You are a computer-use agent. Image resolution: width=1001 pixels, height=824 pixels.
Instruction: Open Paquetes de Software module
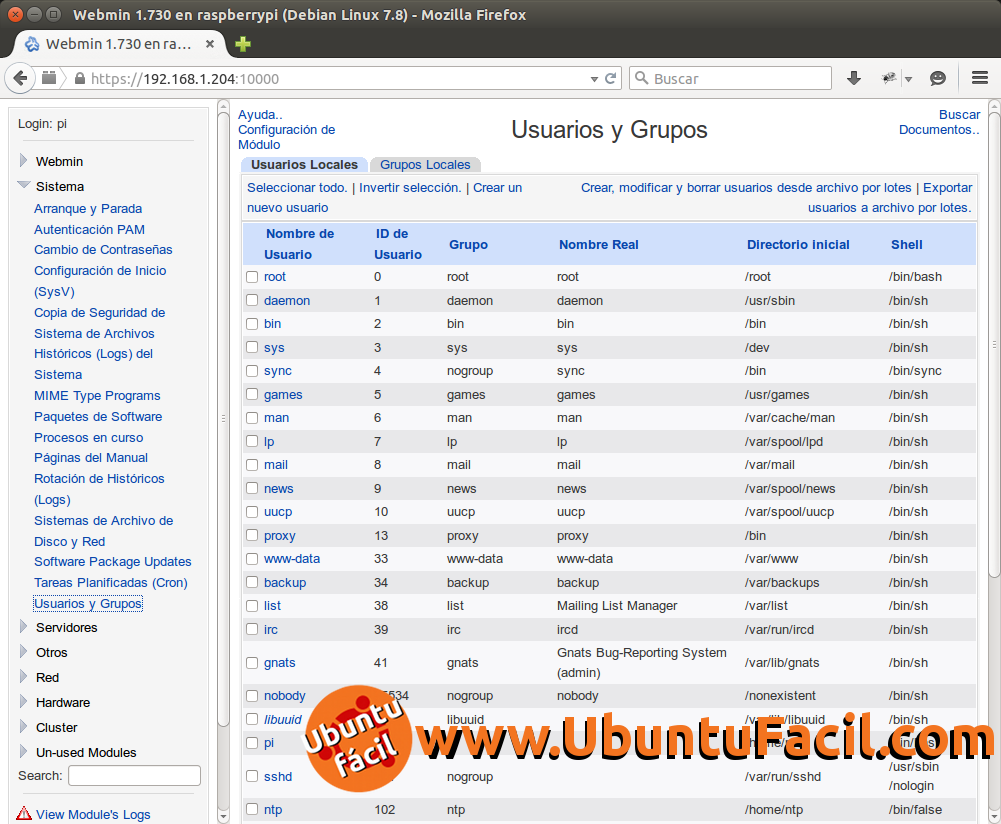pos(98,416)
